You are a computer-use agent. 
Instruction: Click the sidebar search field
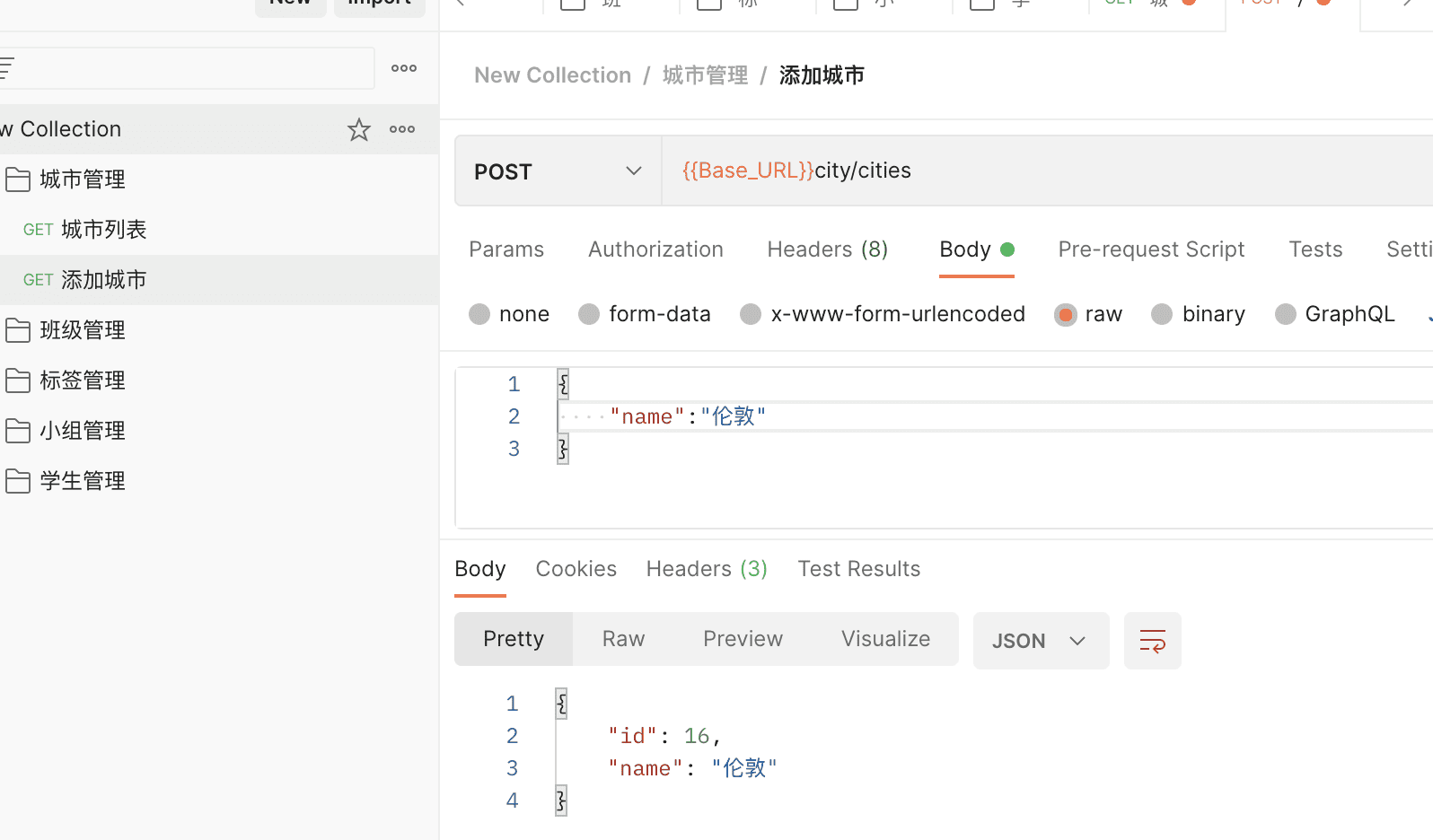click(x=187, y=68)
